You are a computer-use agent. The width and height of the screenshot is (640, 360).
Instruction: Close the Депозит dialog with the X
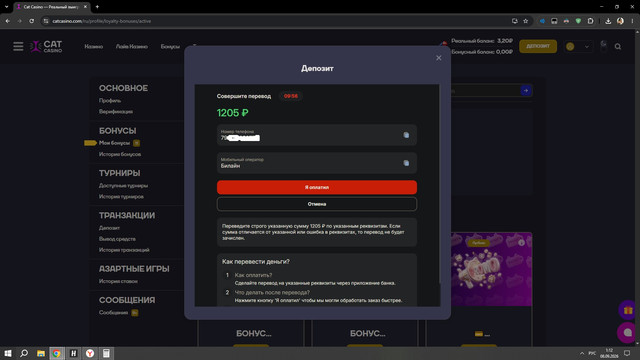pos(438,58)
